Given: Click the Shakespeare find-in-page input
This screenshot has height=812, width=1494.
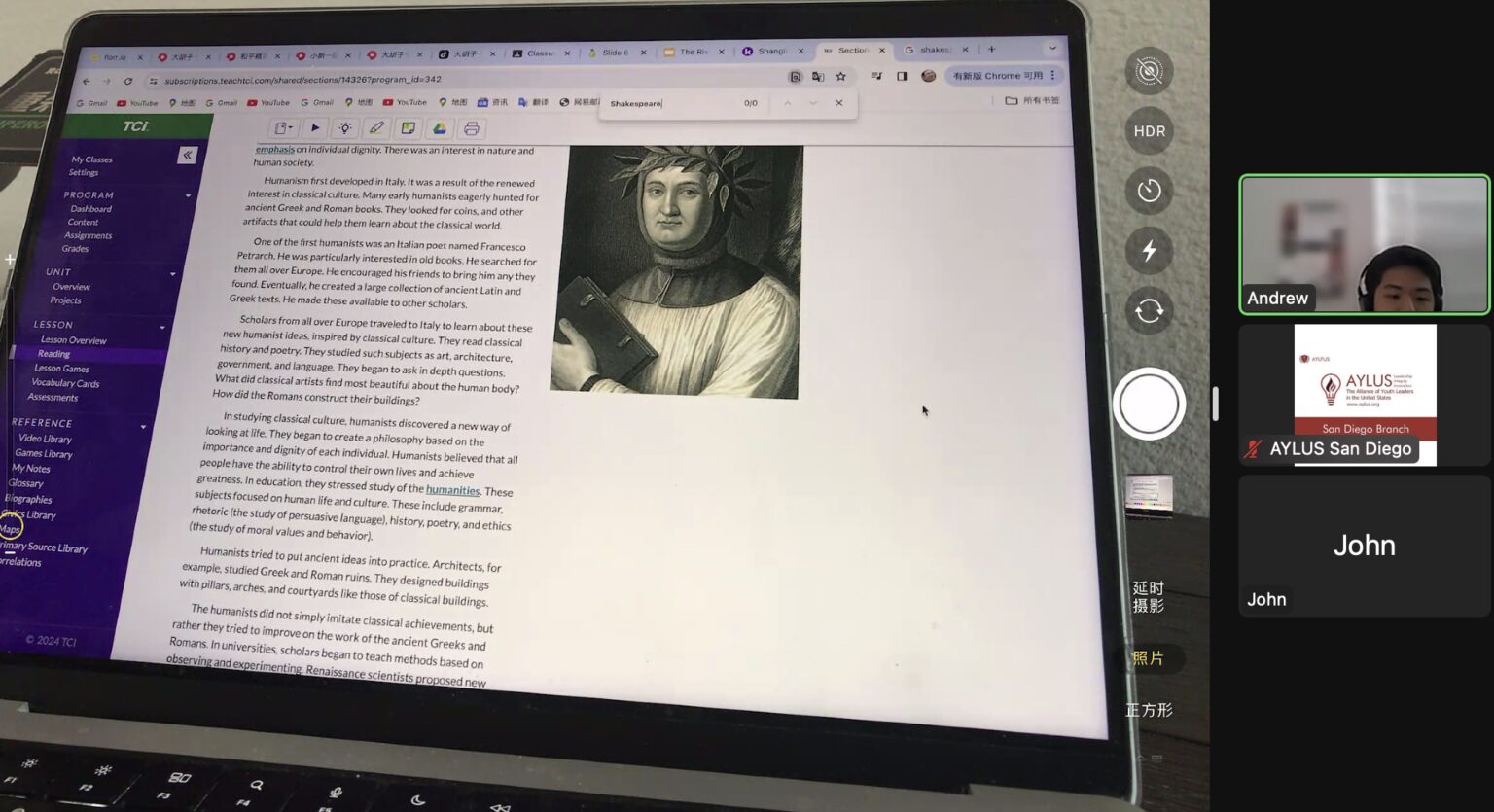Looking at the screenshot, I should click(x=671, y=103).
